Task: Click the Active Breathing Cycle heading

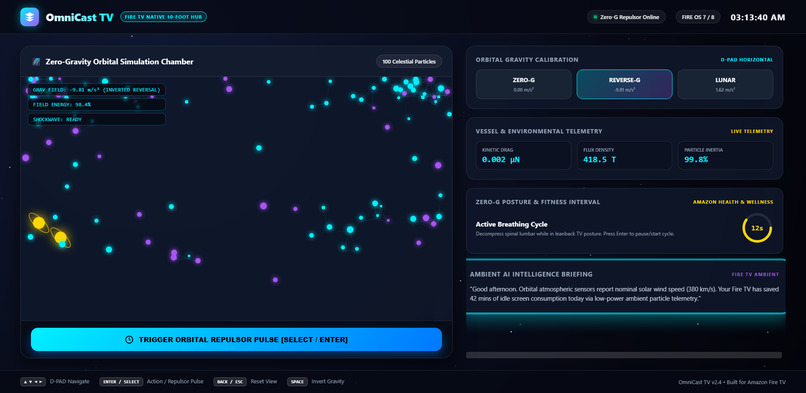Action: click(x=511, y=224)
